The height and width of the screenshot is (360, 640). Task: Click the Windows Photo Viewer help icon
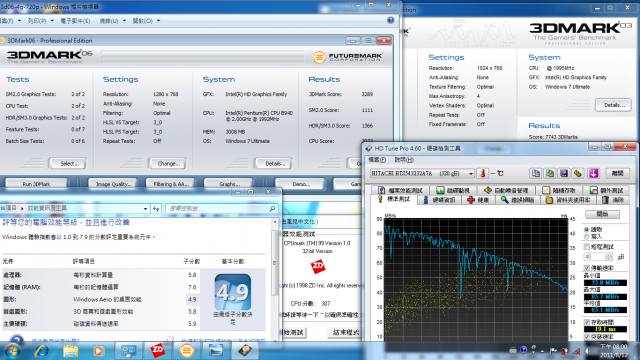coord(391,20)
